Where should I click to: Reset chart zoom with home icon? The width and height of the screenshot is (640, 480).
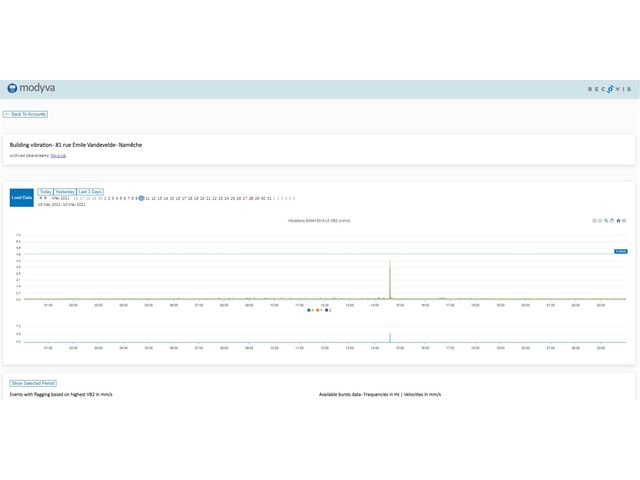click(x=618, y=221)
